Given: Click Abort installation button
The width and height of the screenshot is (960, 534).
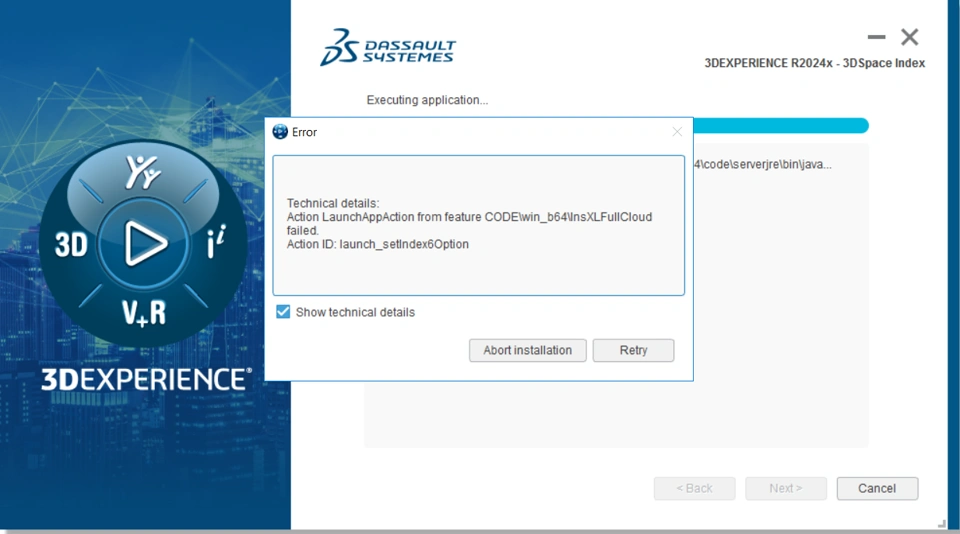Looking at the screenshot, I should pos(527,350).
